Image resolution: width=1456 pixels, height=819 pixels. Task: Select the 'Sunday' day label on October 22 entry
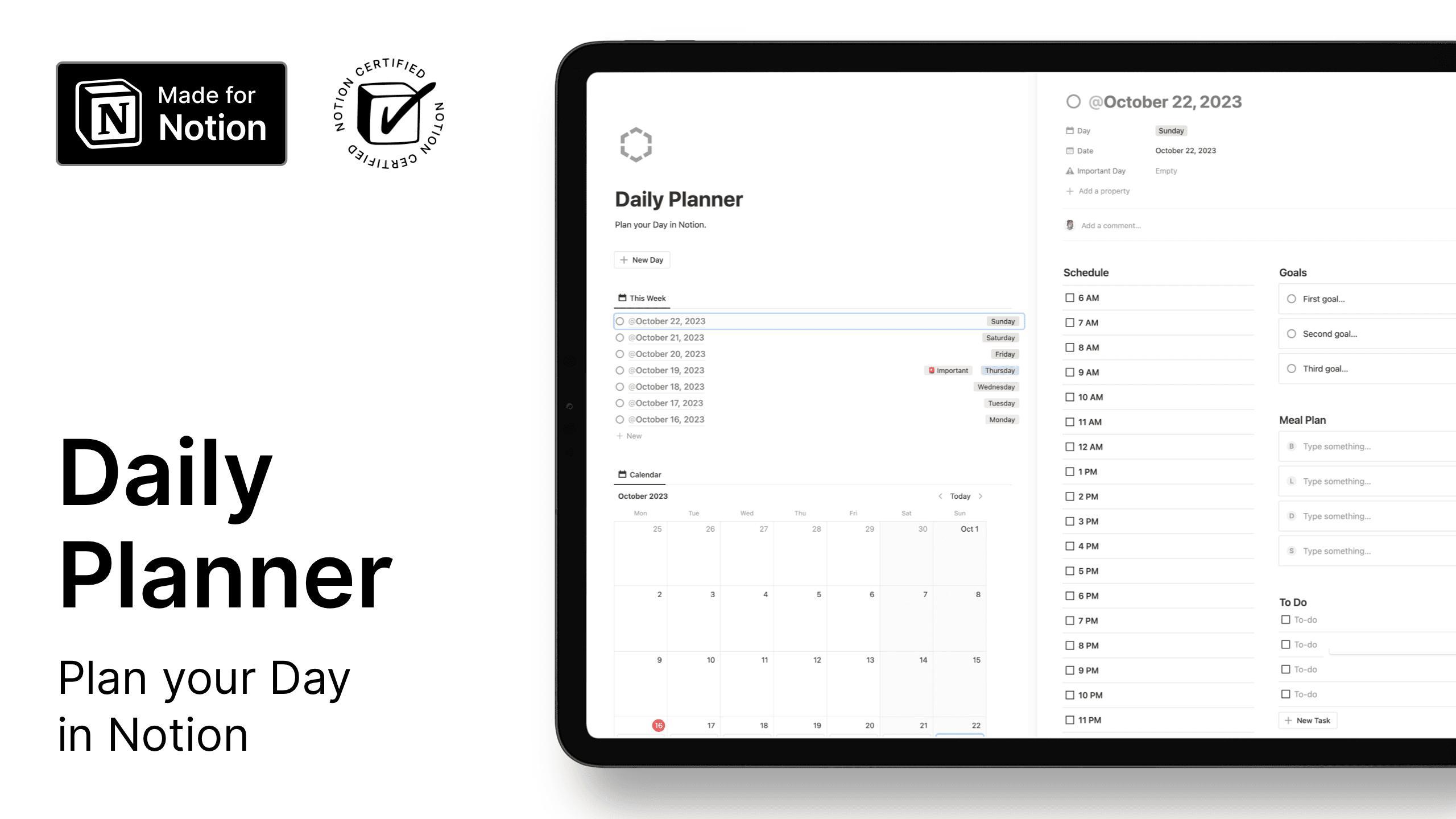1003,320
